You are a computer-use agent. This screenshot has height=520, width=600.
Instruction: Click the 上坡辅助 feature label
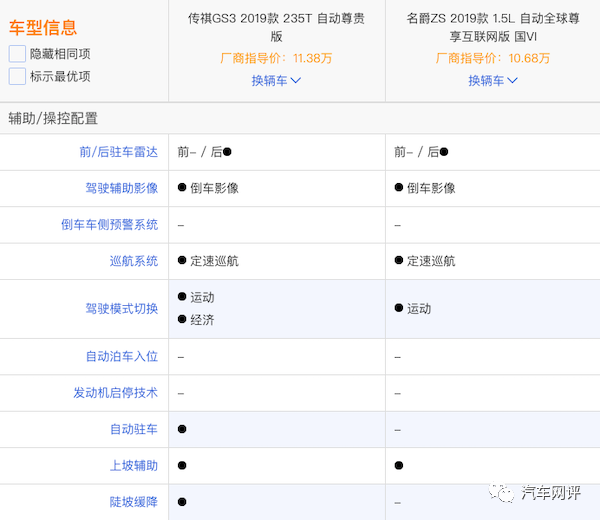point(133,466)
